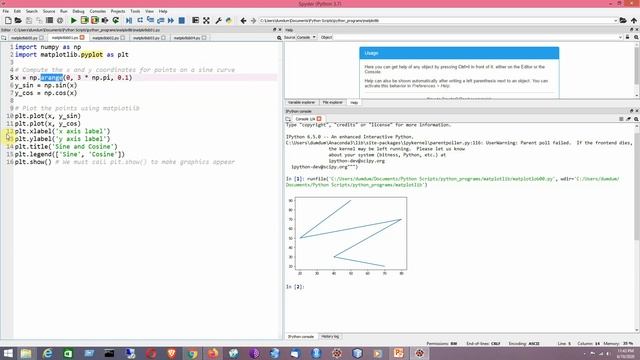Close the Console 1/A tab
The image size is (640, 360).
(x=319, y=119)
